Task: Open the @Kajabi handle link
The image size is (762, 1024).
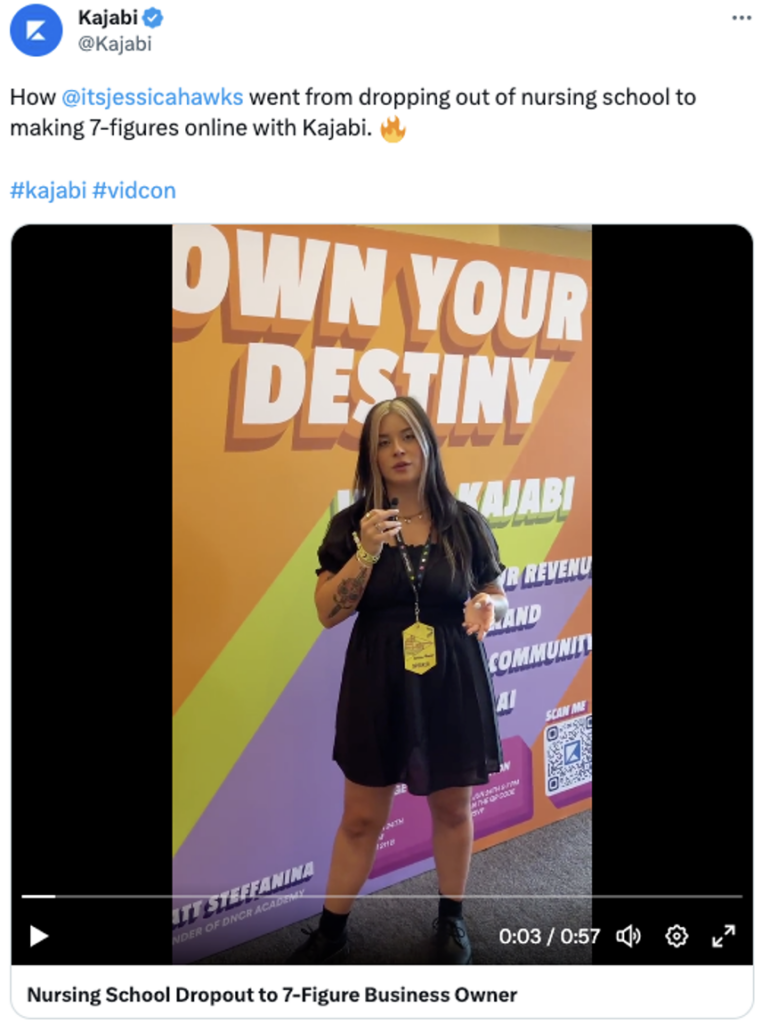Action: (115, 44)
